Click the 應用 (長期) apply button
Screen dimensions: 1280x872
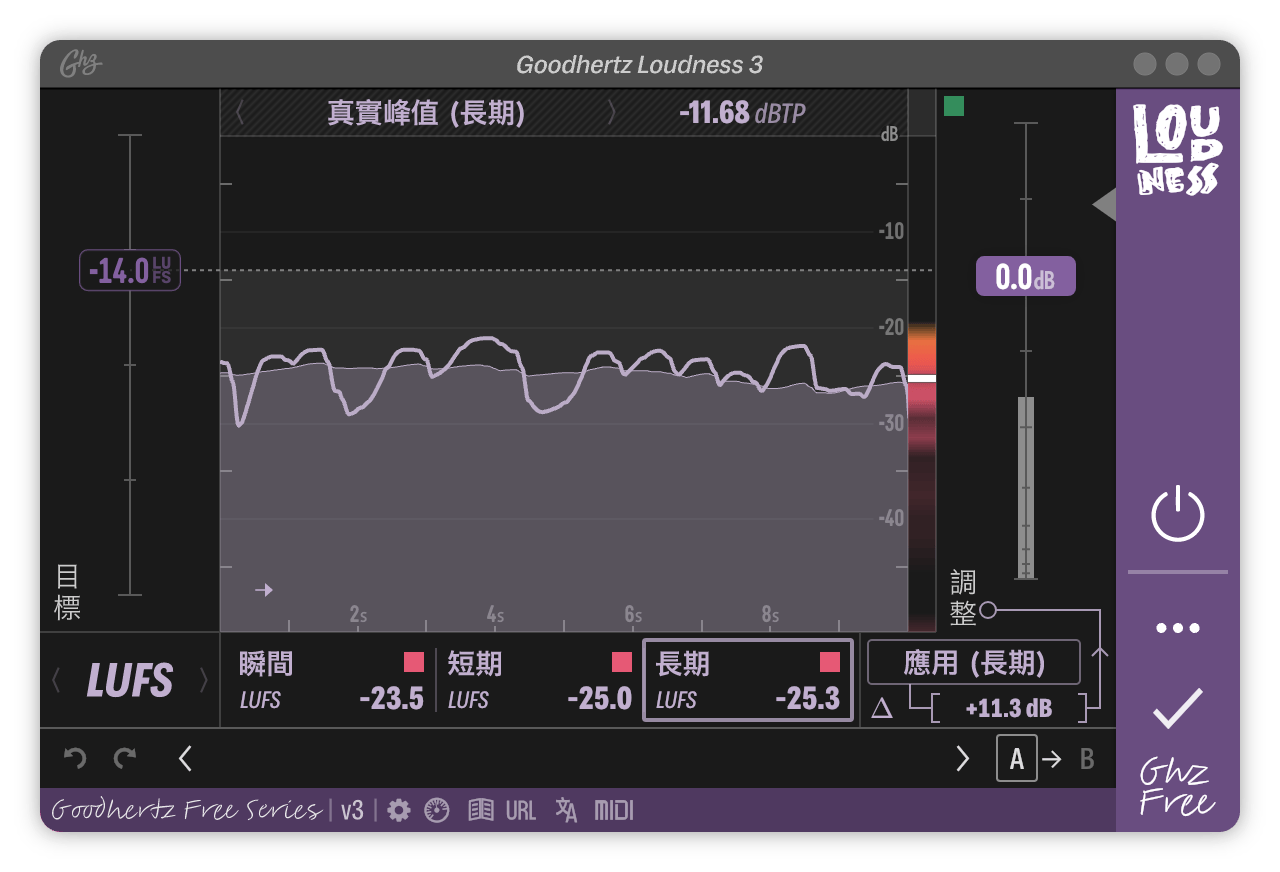click(x=974, y=662)
